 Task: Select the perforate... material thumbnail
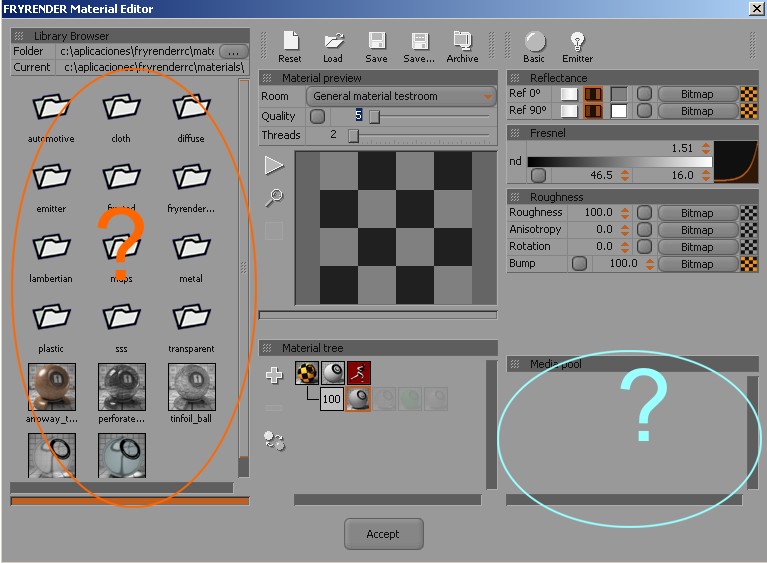tap(122, 387)
